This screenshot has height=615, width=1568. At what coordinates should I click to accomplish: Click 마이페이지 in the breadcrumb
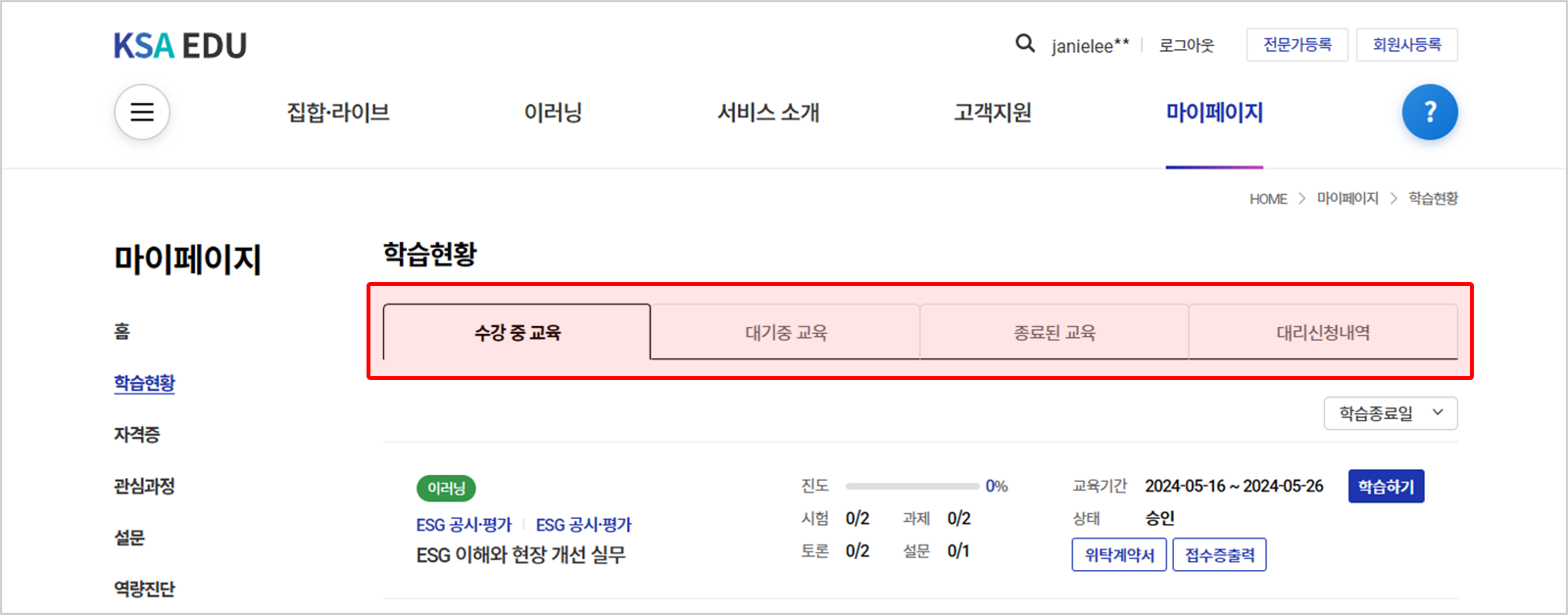pyautogui.click(x=1347, y=198)
